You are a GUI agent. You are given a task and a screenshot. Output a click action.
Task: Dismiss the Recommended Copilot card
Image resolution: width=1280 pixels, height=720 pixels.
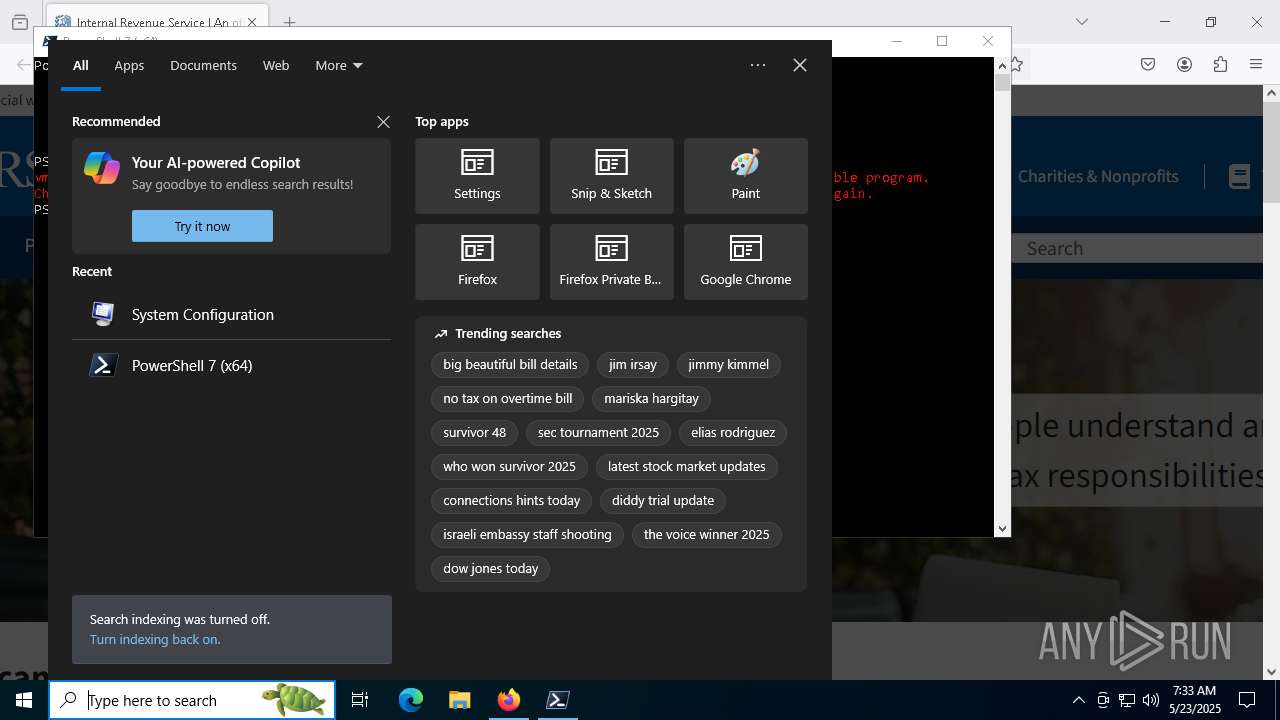tap(383, 121)
